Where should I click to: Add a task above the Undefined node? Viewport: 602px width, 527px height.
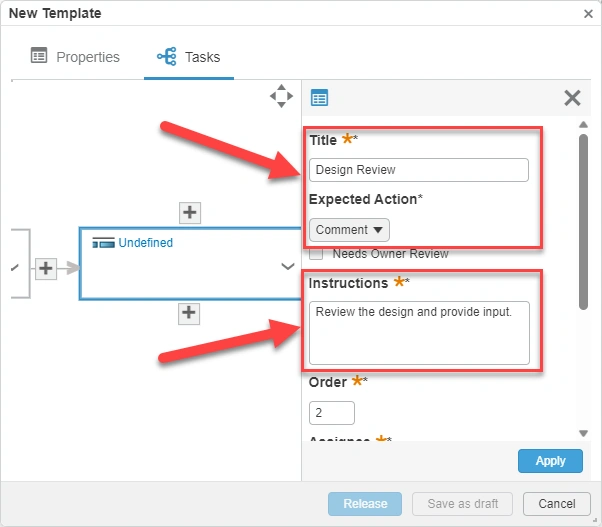(190, 212)
